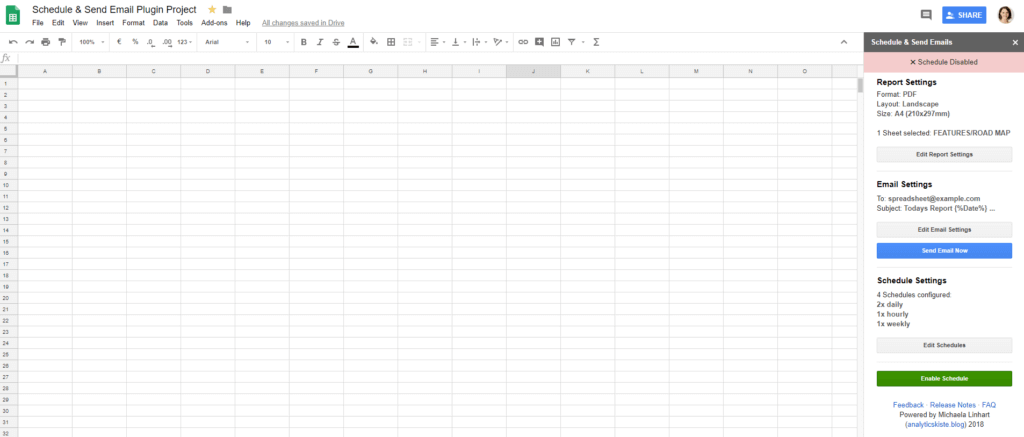Click the document title text
This screenshot has width=1024, height=437.
(114, 9)
